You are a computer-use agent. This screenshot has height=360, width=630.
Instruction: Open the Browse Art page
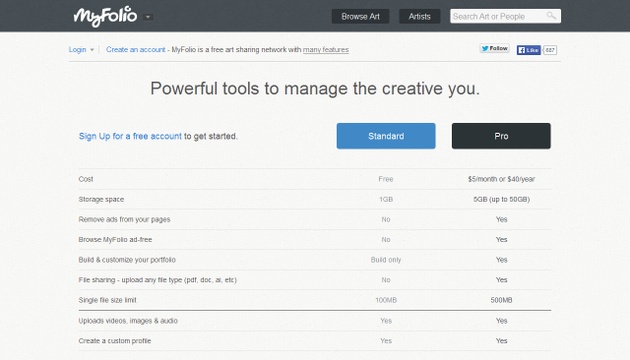coord(360,16)
